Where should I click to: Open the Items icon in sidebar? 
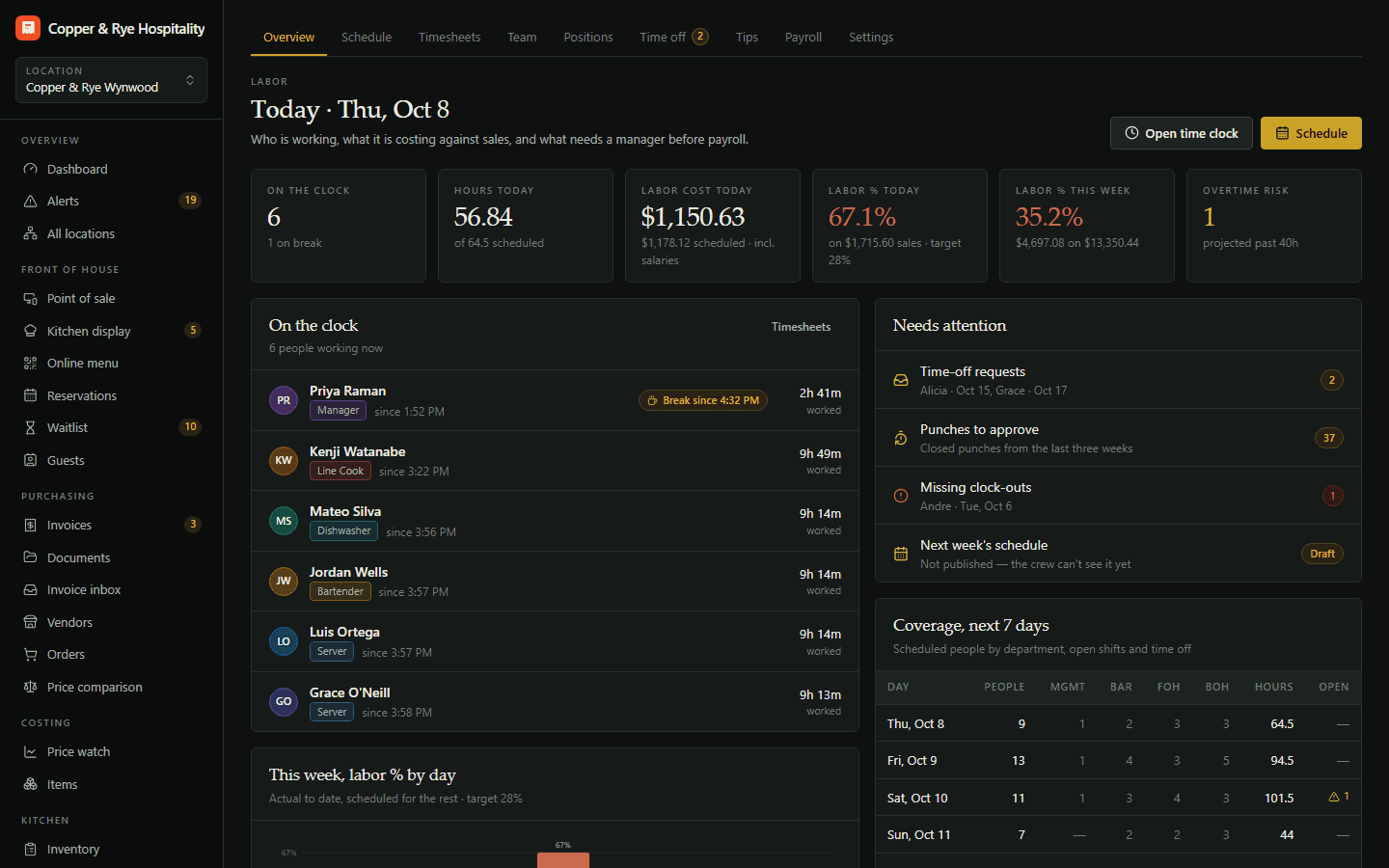point(30,784)
